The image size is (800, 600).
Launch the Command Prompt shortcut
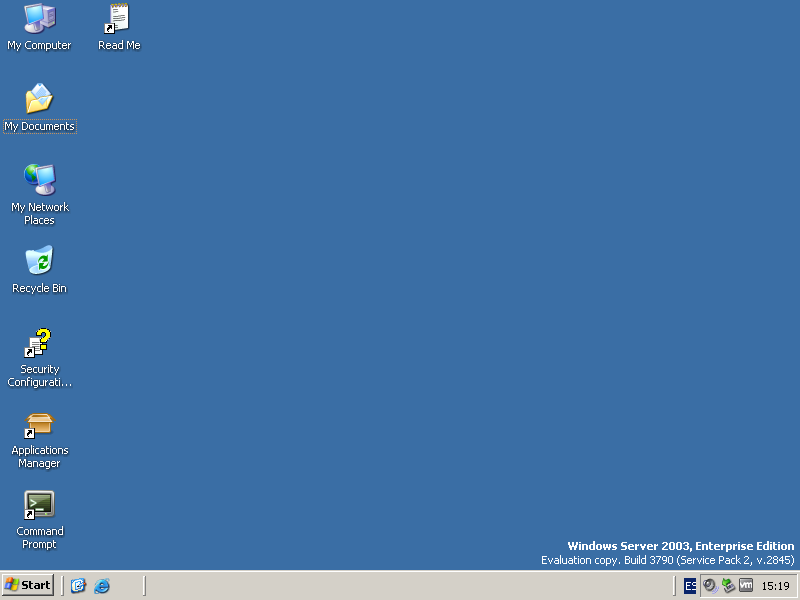click(40, 505)
